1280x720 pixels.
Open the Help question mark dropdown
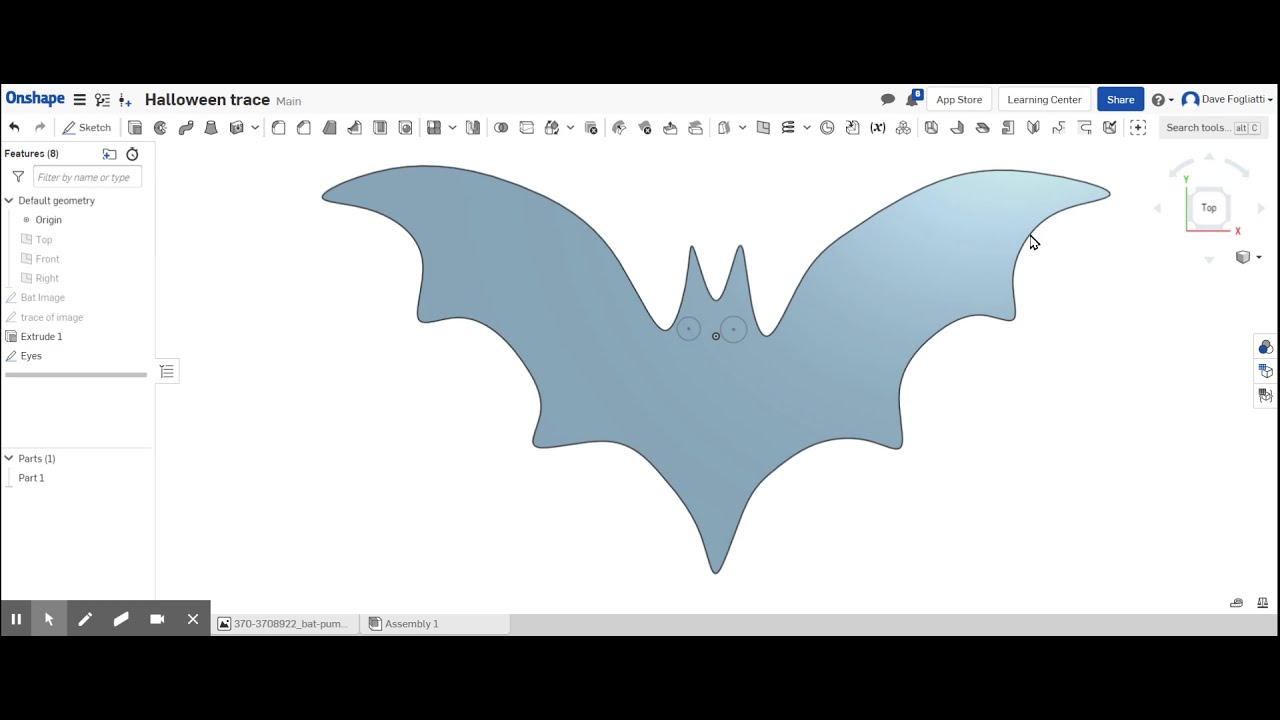(x=1162, y=100)
